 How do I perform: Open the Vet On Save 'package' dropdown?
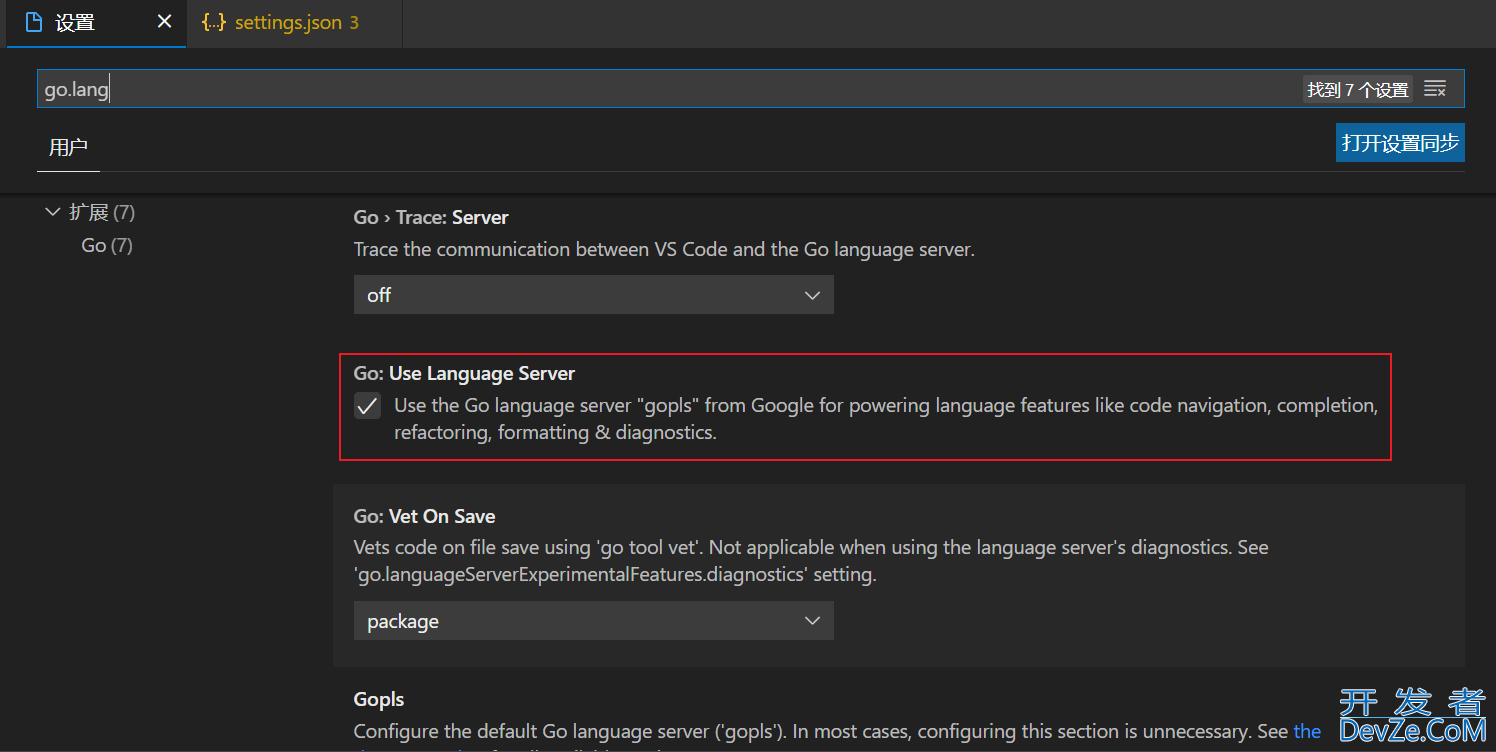[593, 621]
